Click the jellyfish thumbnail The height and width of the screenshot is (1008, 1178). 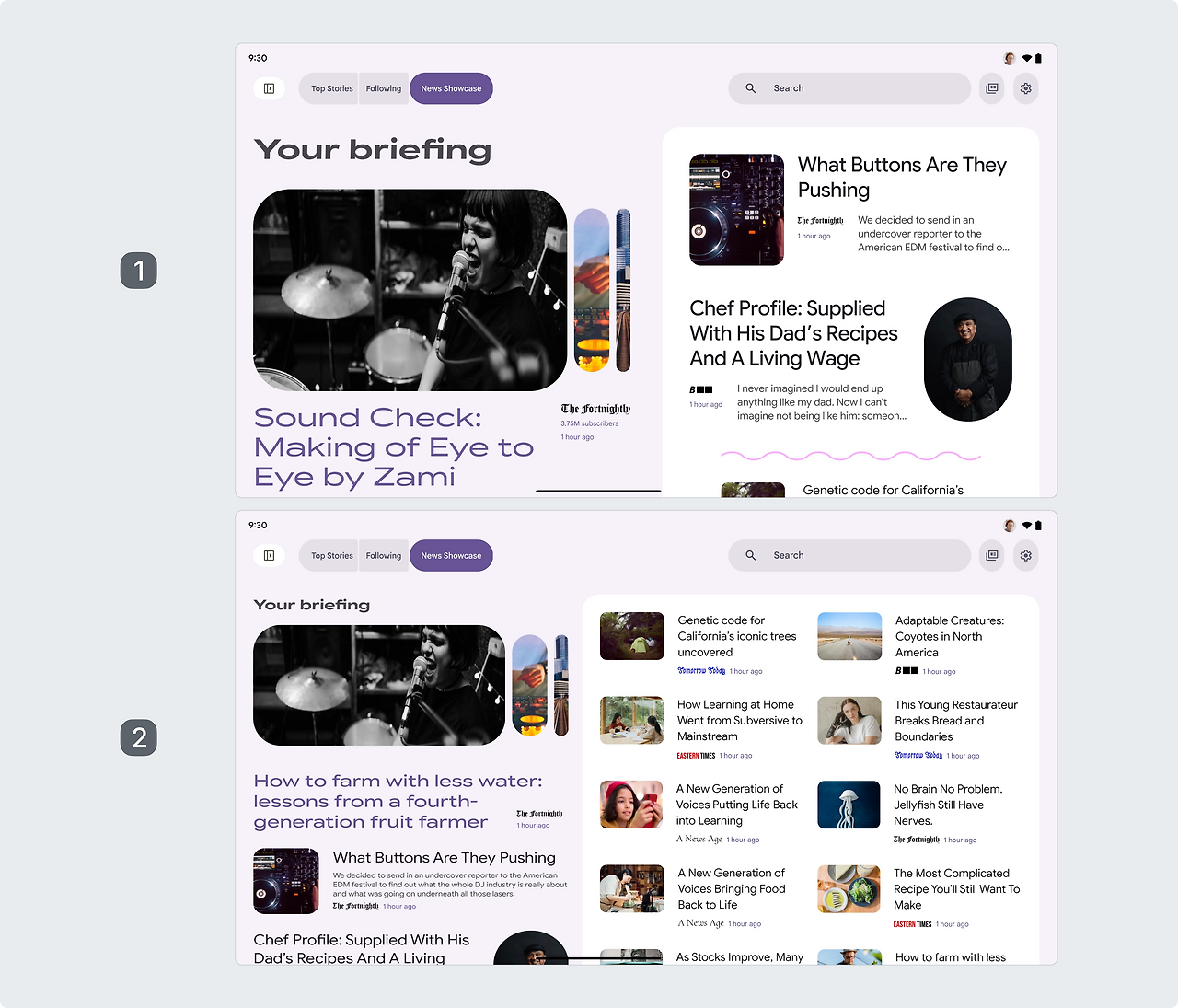coord(849,805)
